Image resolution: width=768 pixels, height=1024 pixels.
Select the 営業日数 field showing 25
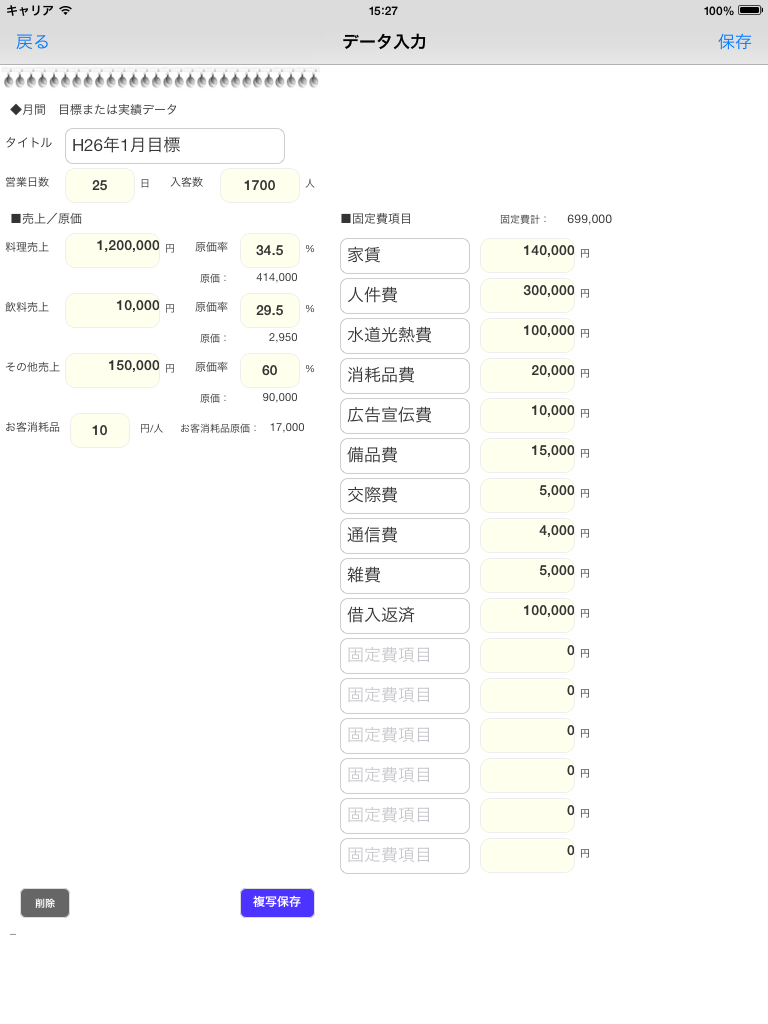pyautogui.click(x=100, y=185)
